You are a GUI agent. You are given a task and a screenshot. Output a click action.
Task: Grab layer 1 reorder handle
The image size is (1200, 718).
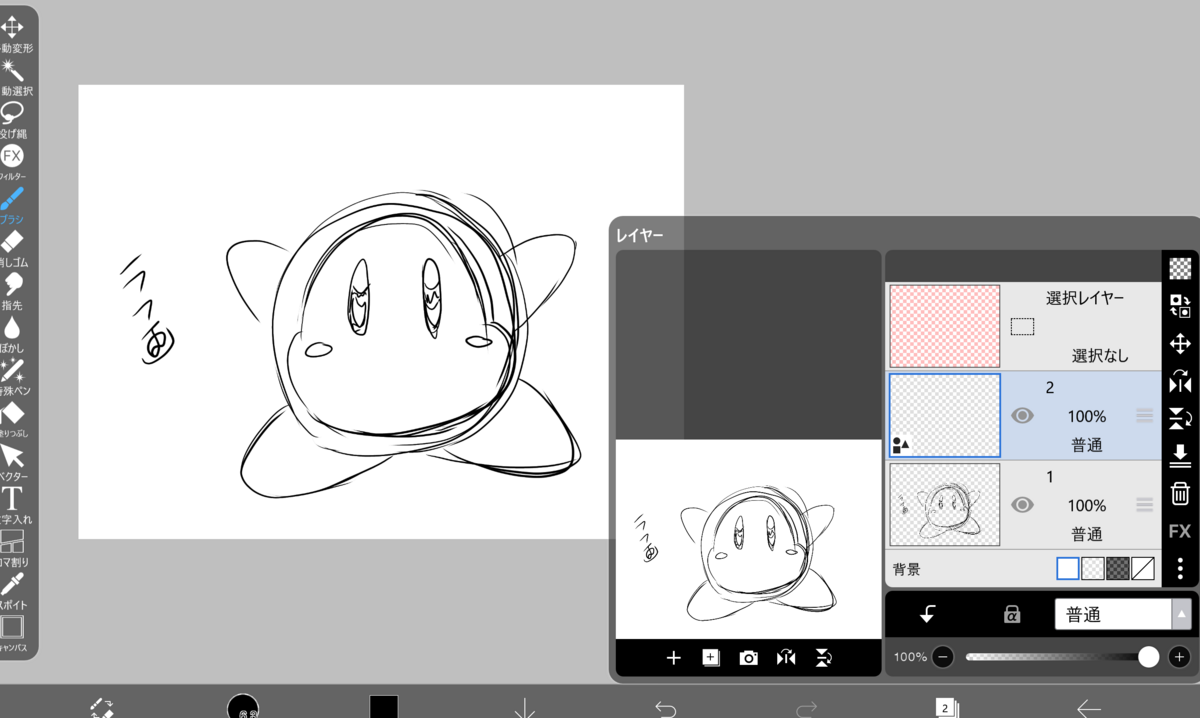1145,505
